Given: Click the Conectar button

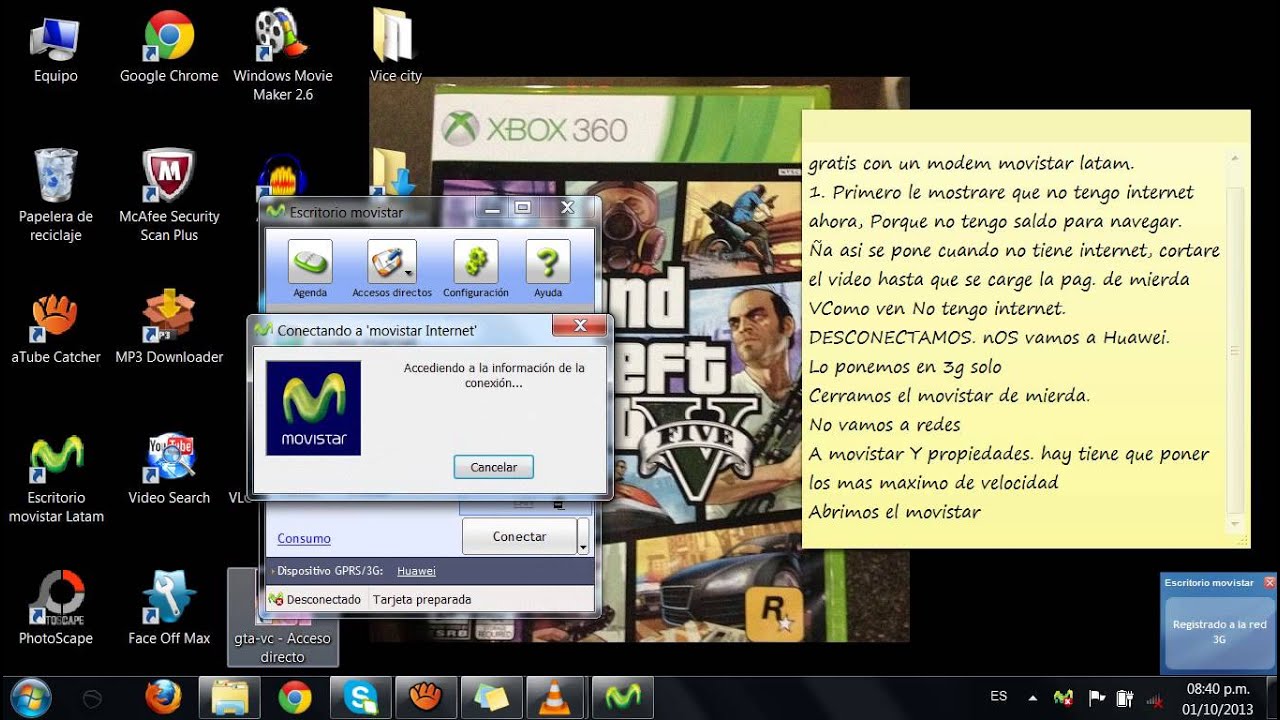Looking at the screenshot, I should (x=519, y=536).
